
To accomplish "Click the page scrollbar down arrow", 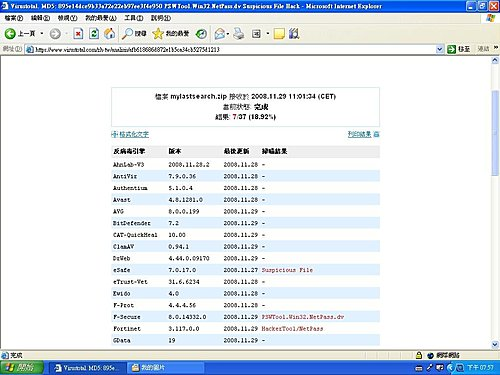I will [x=495, y=344].
